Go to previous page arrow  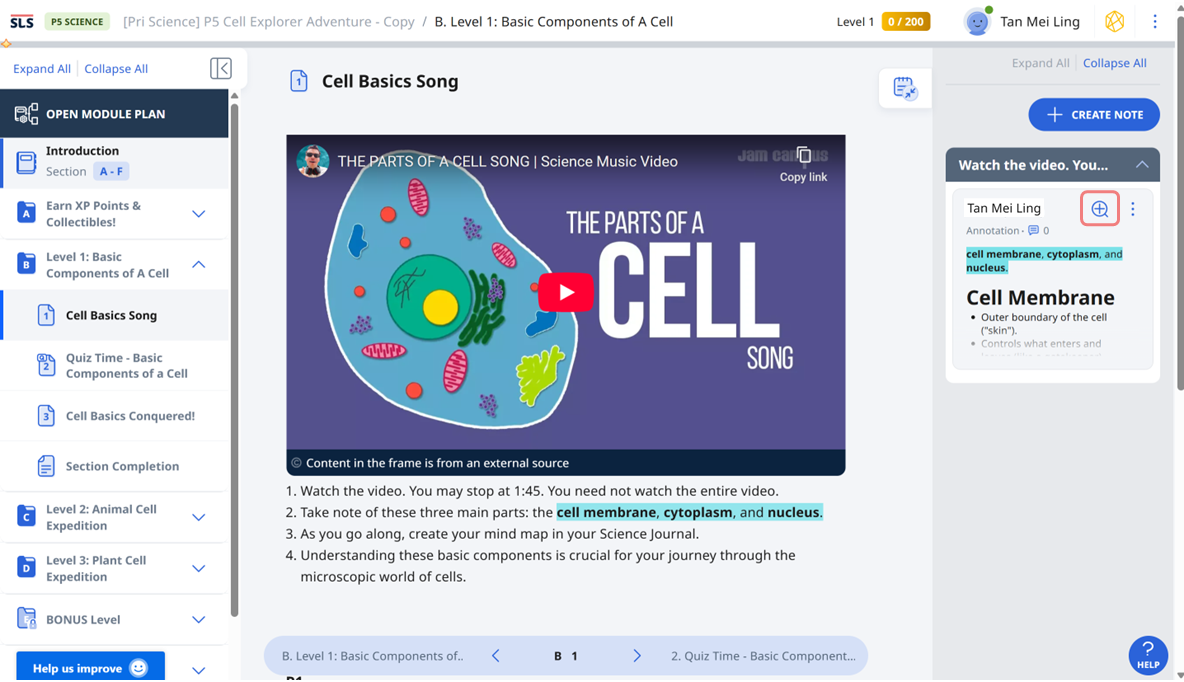pyautogui.click(x=496, y=656)
